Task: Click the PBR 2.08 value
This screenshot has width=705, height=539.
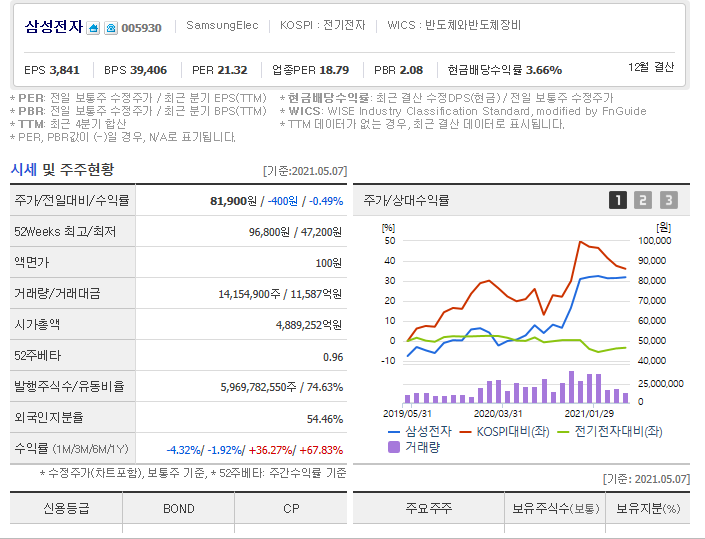Action: 398,70
